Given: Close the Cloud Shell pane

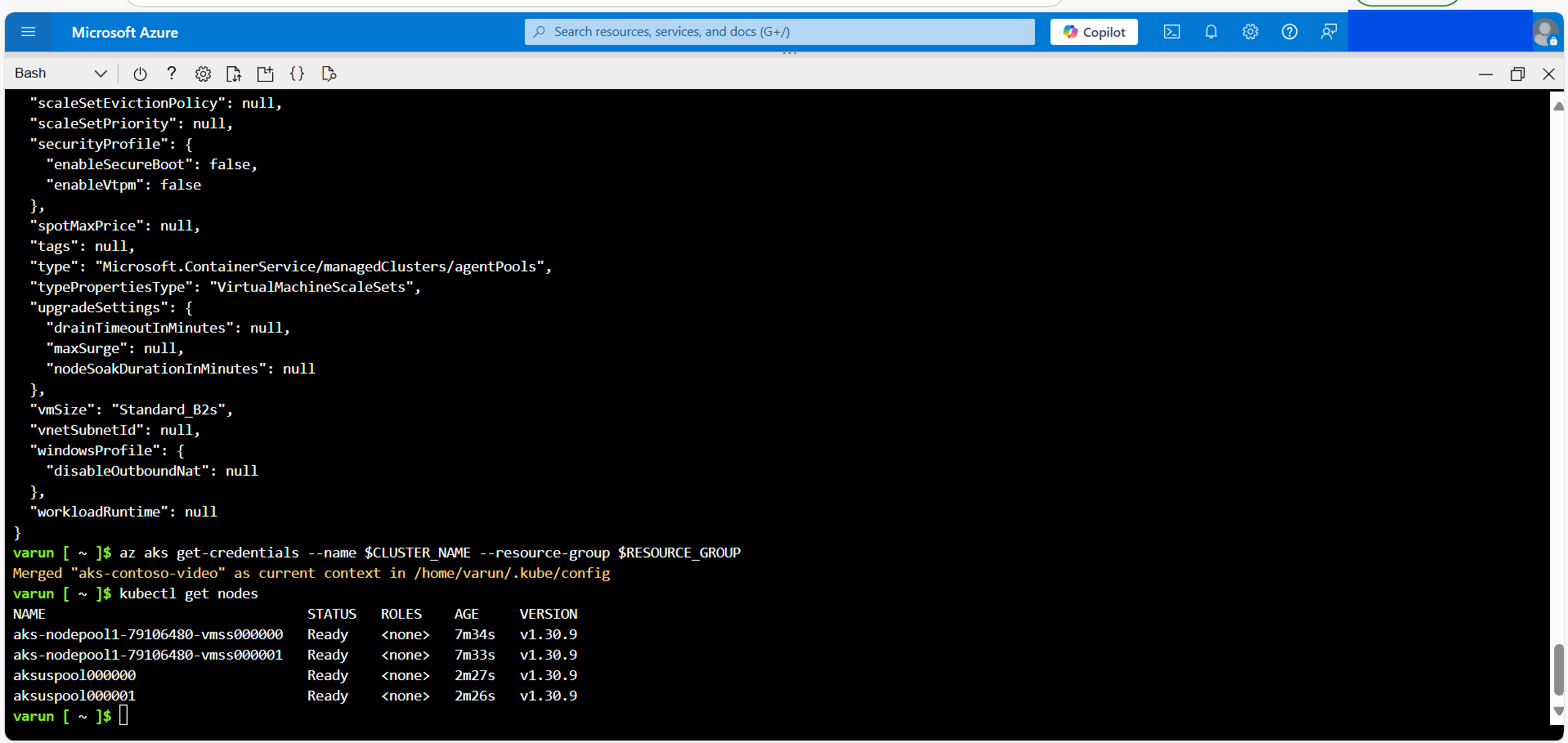Looking at the screenshot, I should click(x=1548, y=74).
